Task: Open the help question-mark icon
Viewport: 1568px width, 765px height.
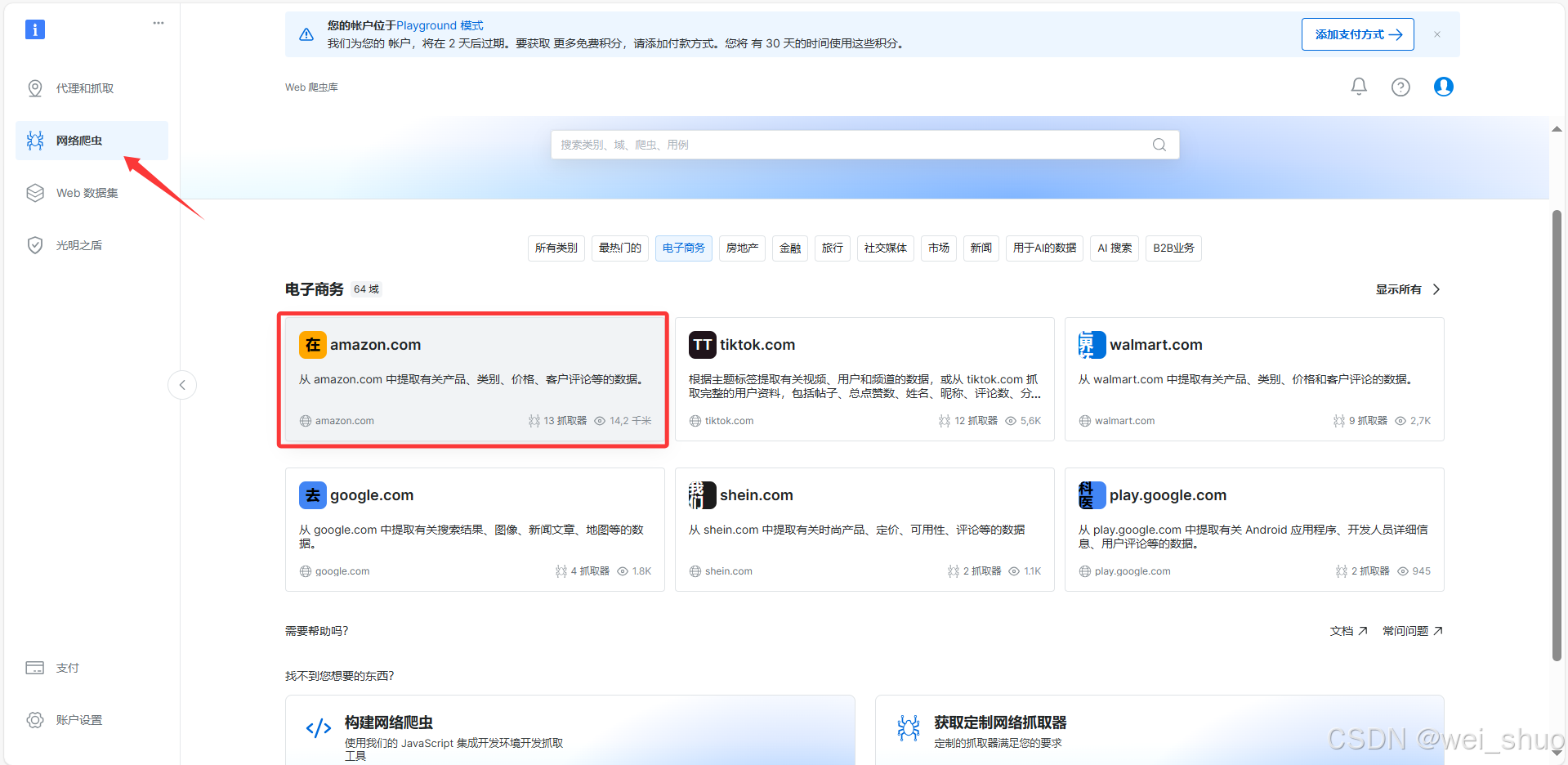Action: 1400,86
